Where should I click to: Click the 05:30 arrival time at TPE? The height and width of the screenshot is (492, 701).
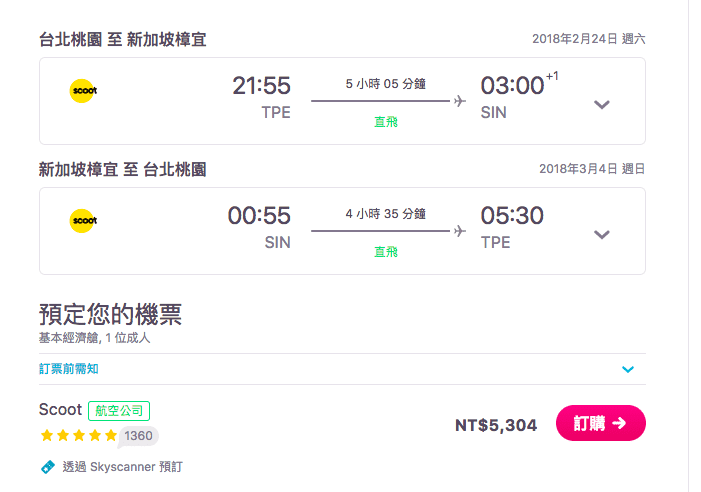(x=512, y=216)
